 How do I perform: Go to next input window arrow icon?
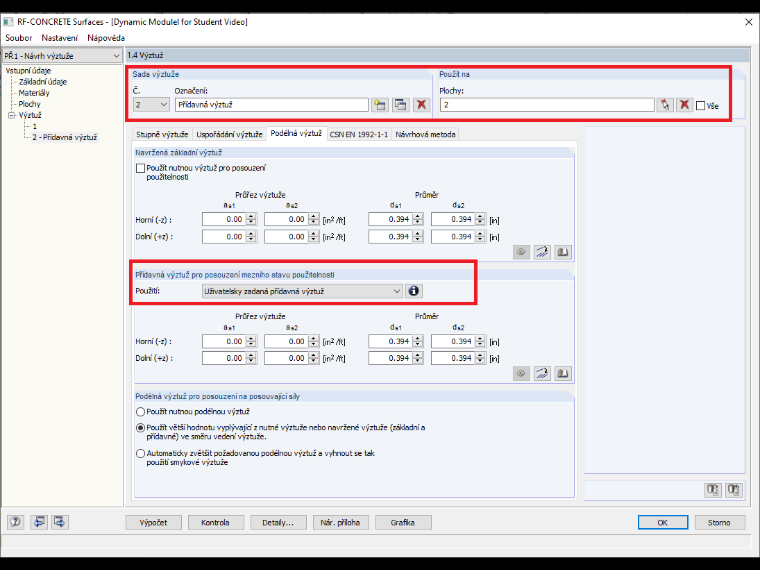60,522
